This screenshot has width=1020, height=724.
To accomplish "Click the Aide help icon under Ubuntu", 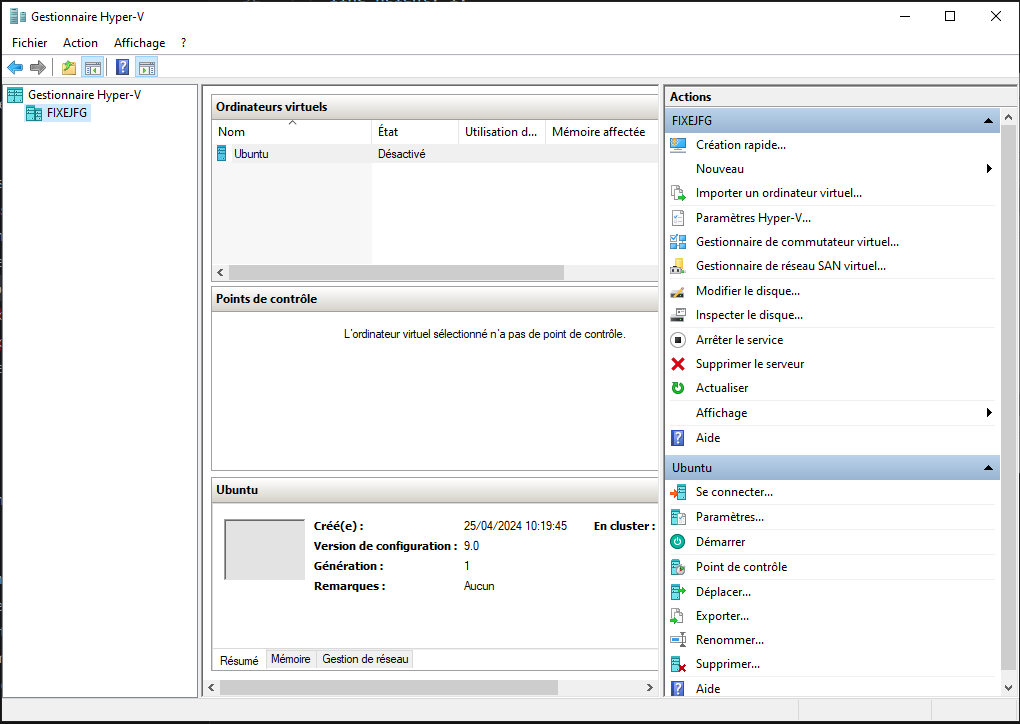I will (x=678, y=689).
